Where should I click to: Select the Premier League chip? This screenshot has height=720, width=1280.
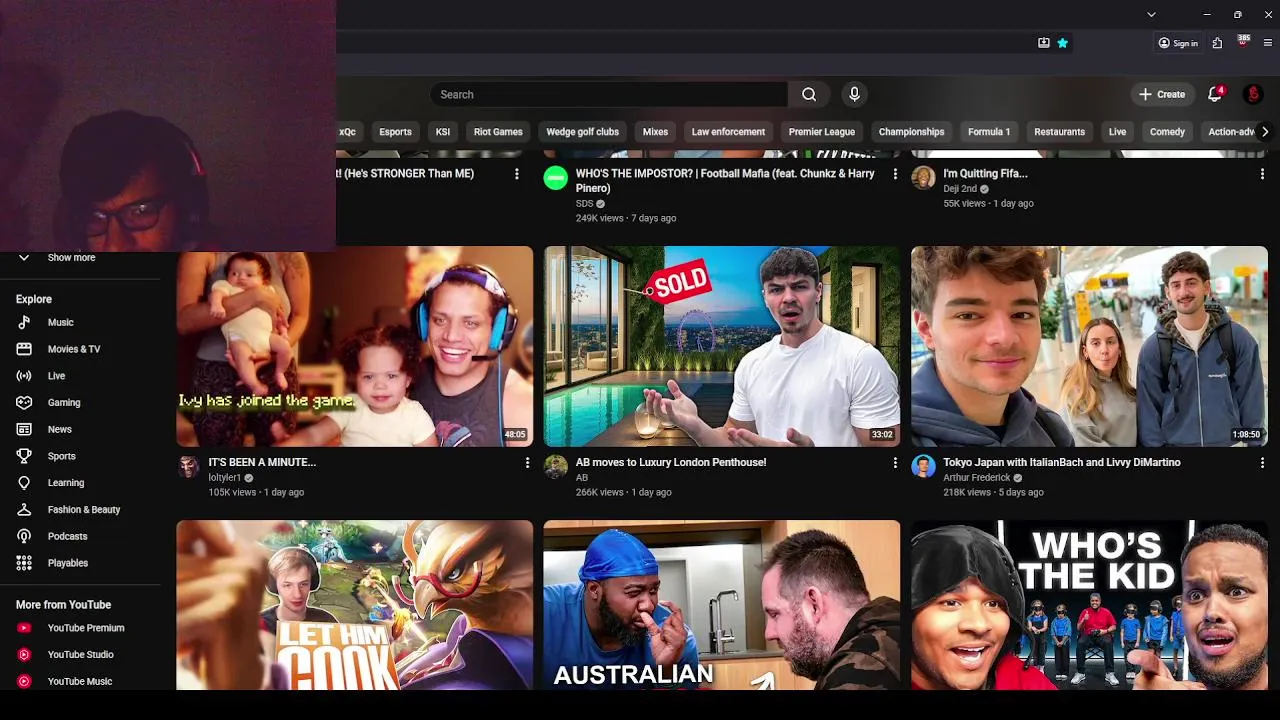pyautogui.click(x=821, y=132)
